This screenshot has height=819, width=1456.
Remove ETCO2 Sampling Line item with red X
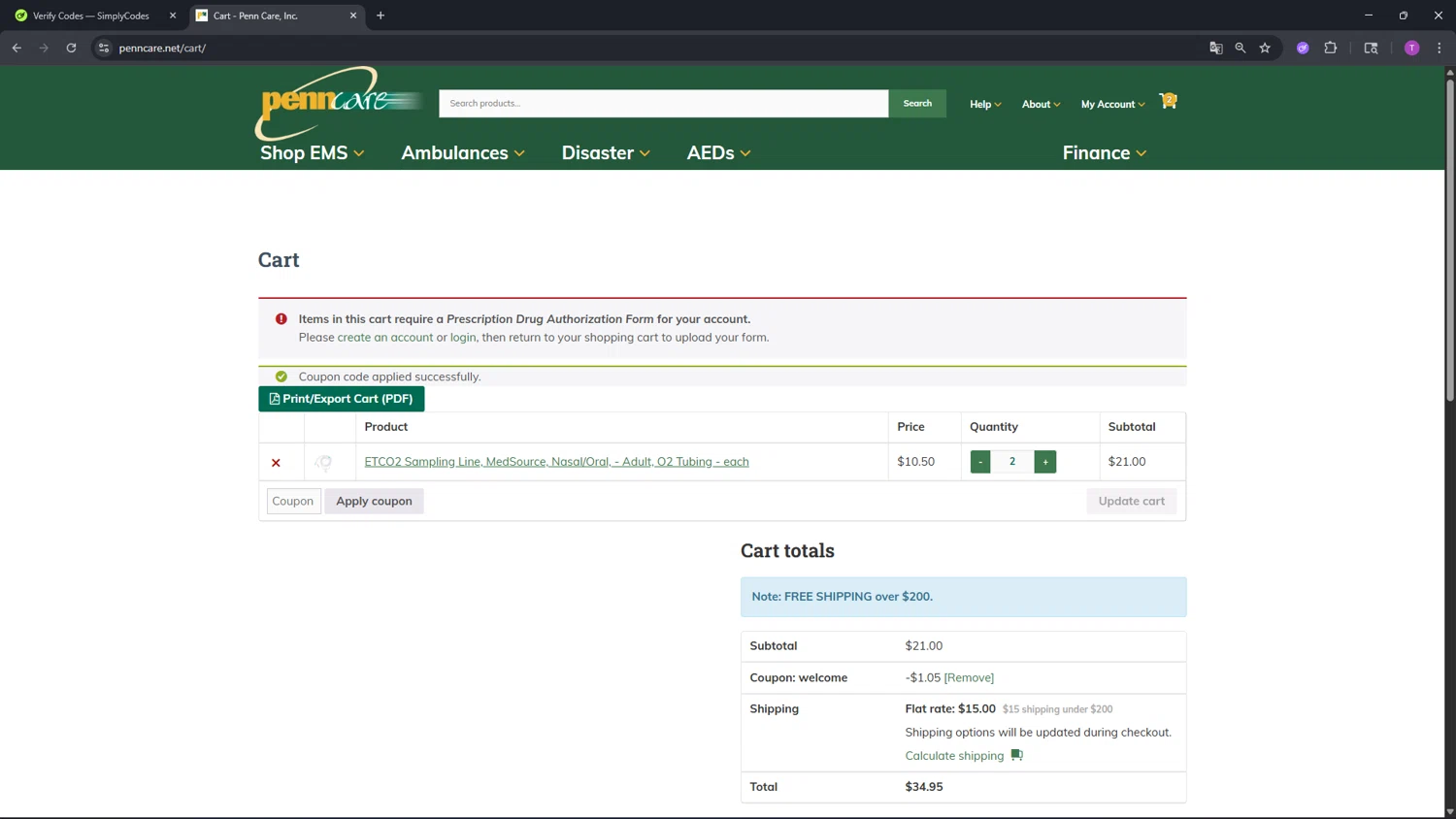[276, 463]
